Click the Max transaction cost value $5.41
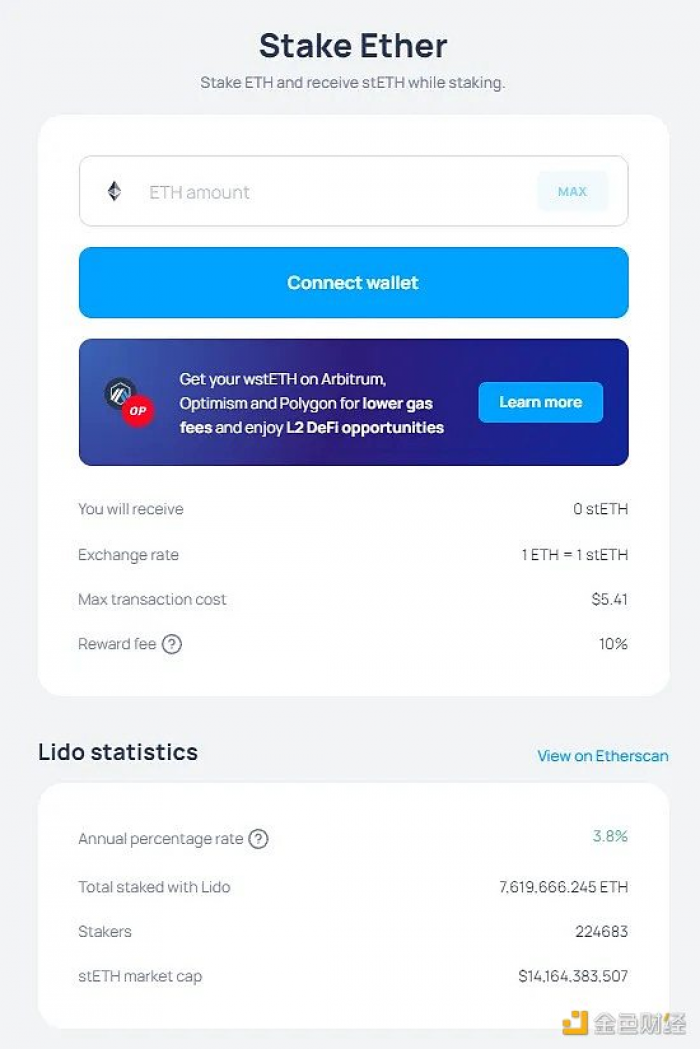 [x=610, y=599]
